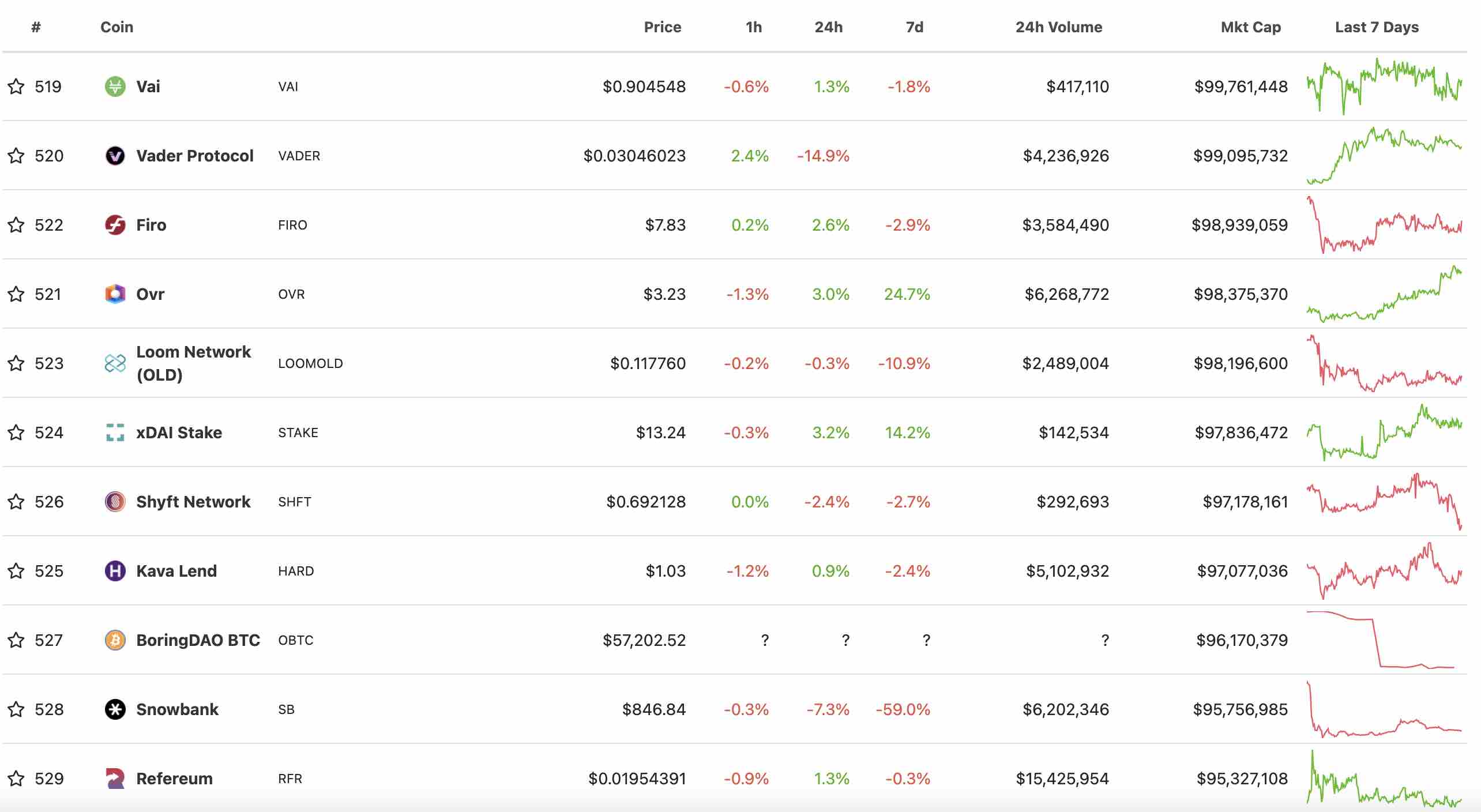Viewport: 1481px width, 812px height.
Task: Click the LOOMOLD ticker symbol
Action: (310, 363)
